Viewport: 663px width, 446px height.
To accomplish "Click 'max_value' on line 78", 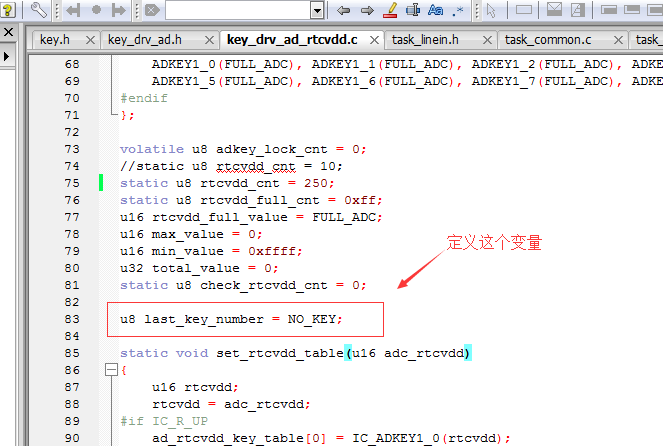I will pos(188,234).
